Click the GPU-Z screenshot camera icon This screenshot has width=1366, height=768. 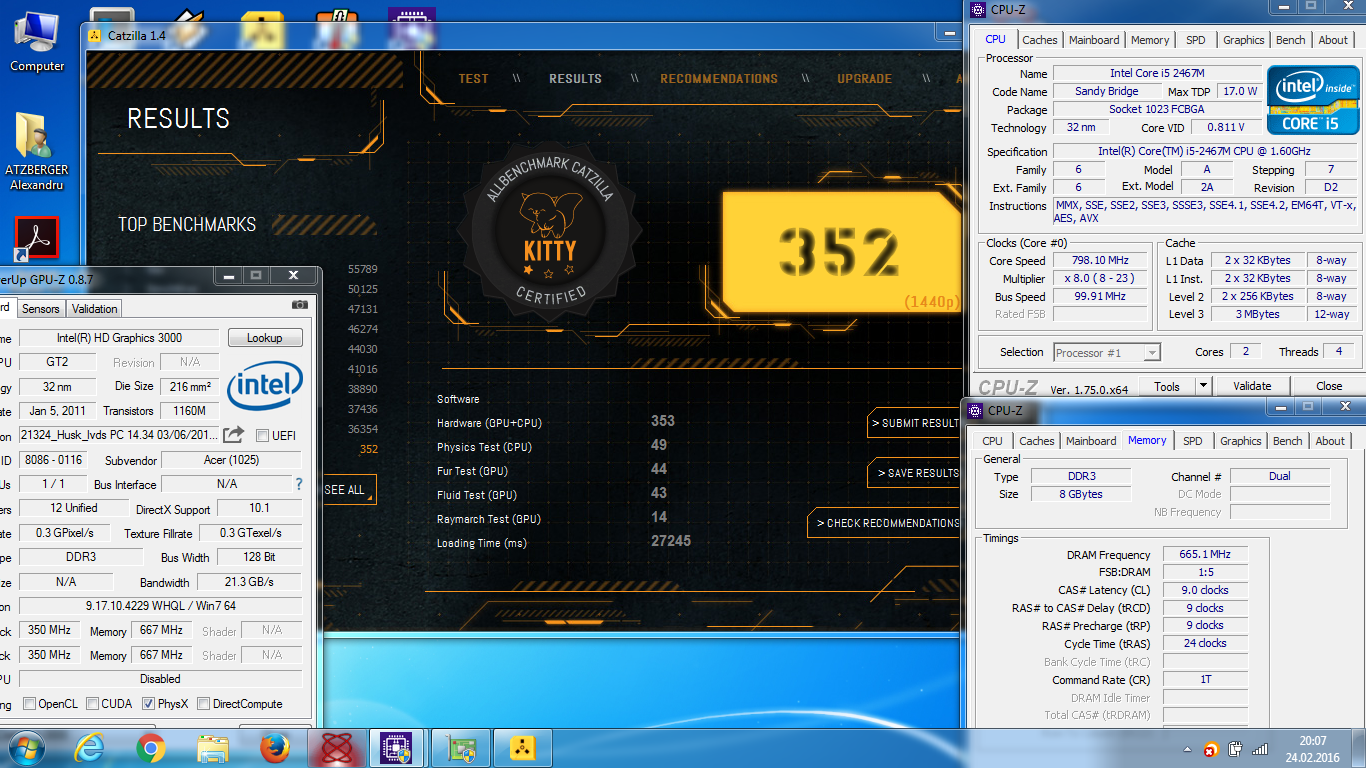coord(300,304)
